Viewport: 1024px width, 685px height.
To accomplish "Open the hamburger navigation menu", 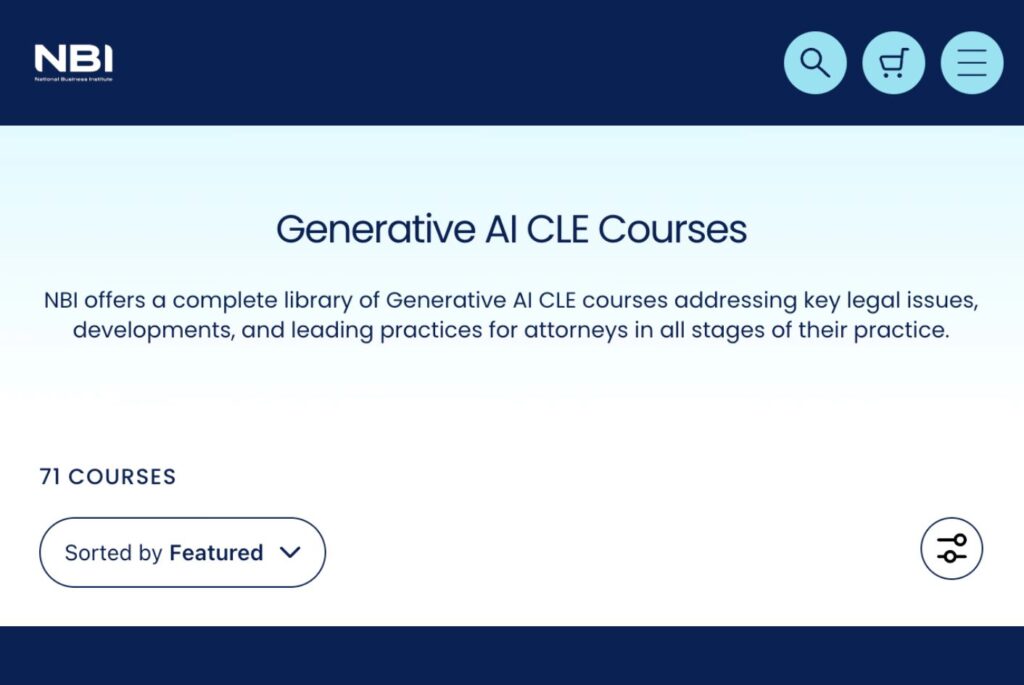I will click(971, 62).
